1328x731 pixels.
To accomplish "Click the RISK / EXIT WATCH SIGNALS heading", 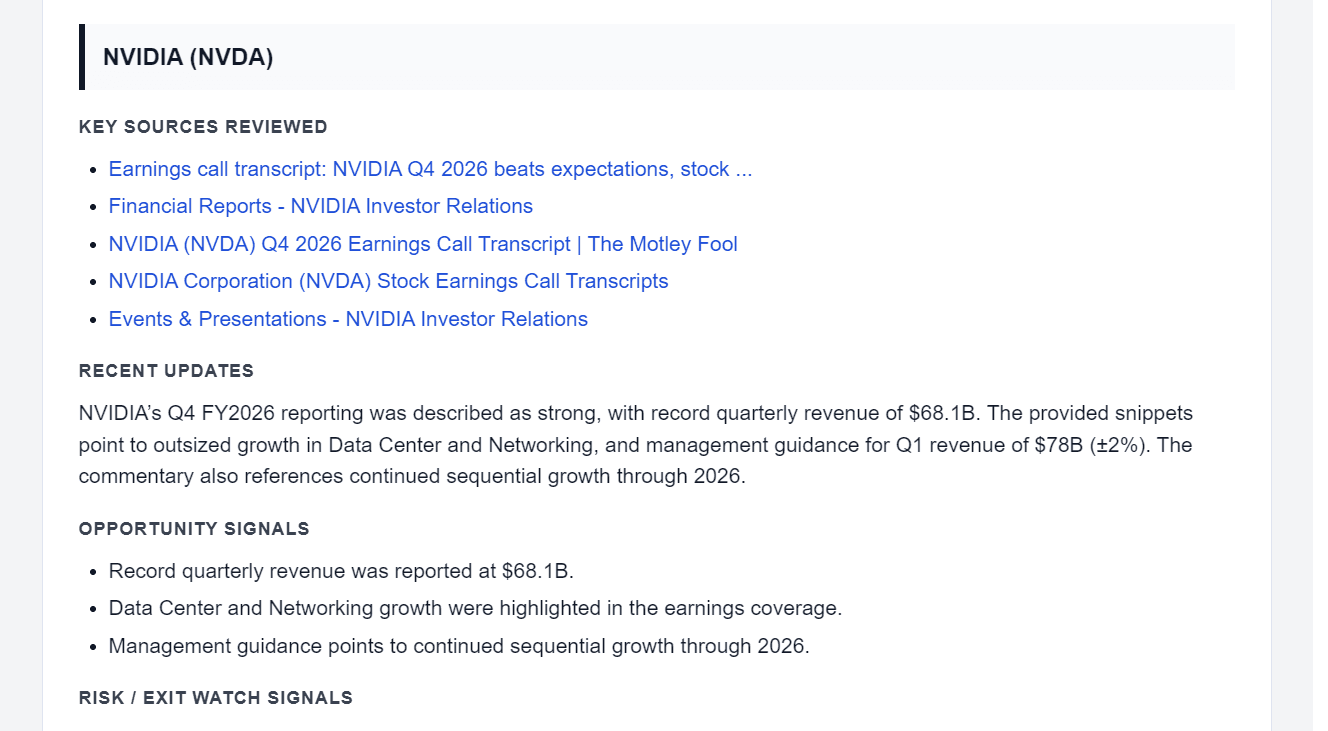I will pyautogui.click(x=216, y=698).
